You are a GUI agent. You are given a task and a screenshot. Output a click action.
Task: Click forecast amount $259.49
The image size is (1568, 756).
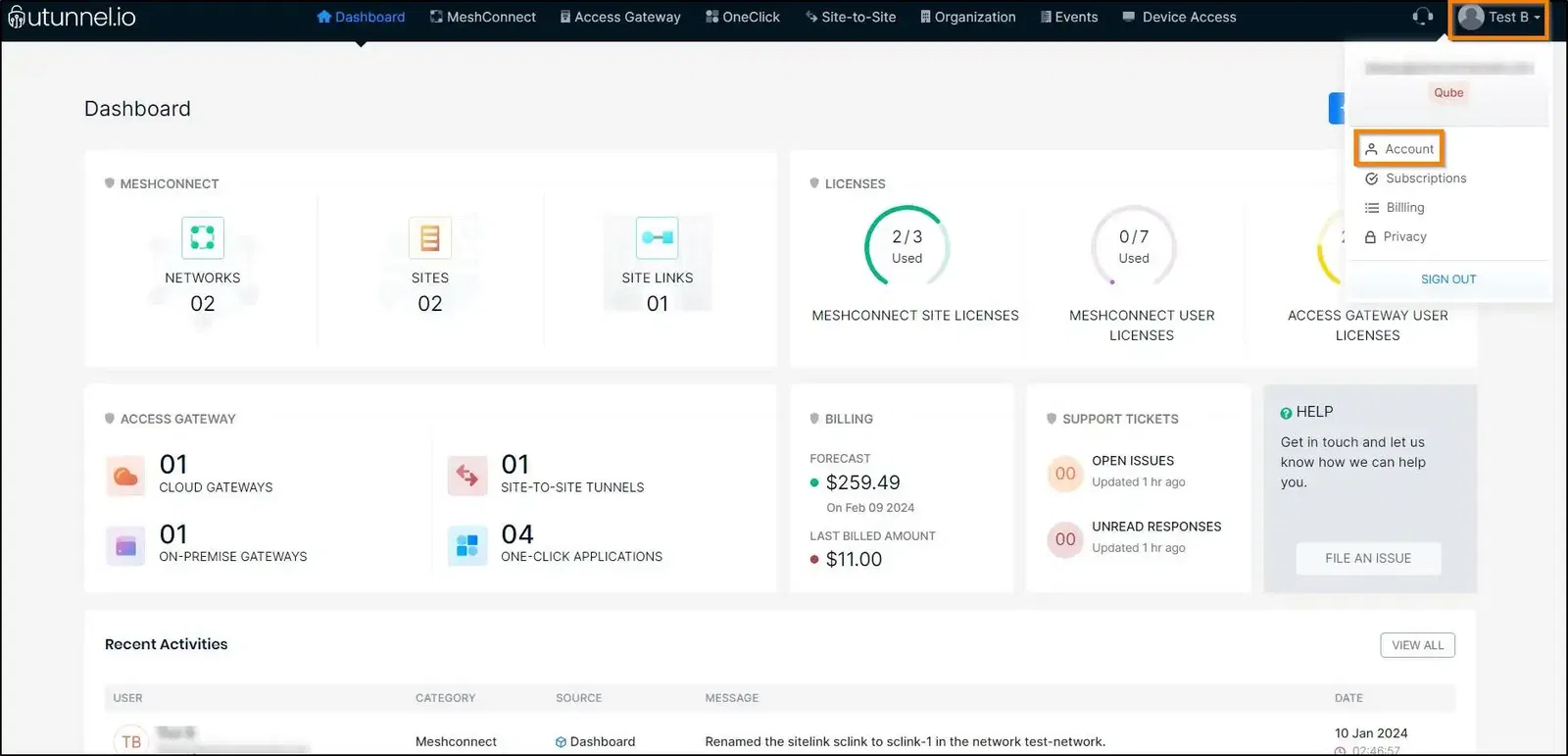coord(862,482)
